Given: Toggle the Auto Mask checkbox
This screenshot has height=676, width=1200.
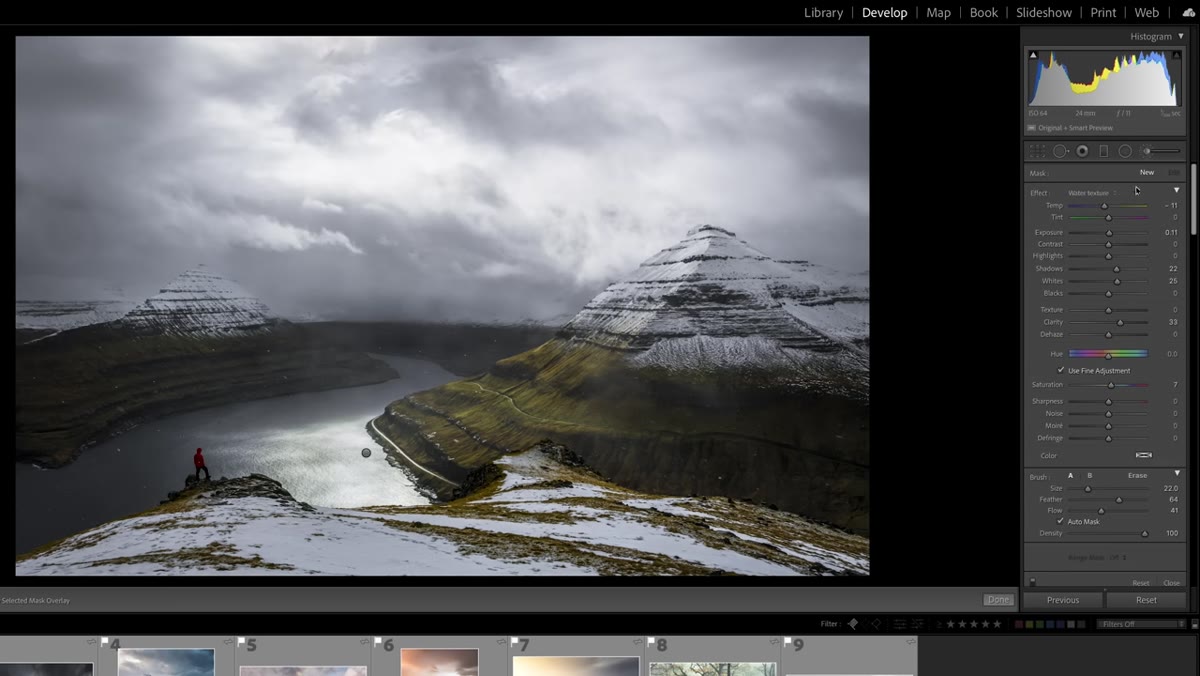Looking at the screenshot, I should tap(1061, 521).
